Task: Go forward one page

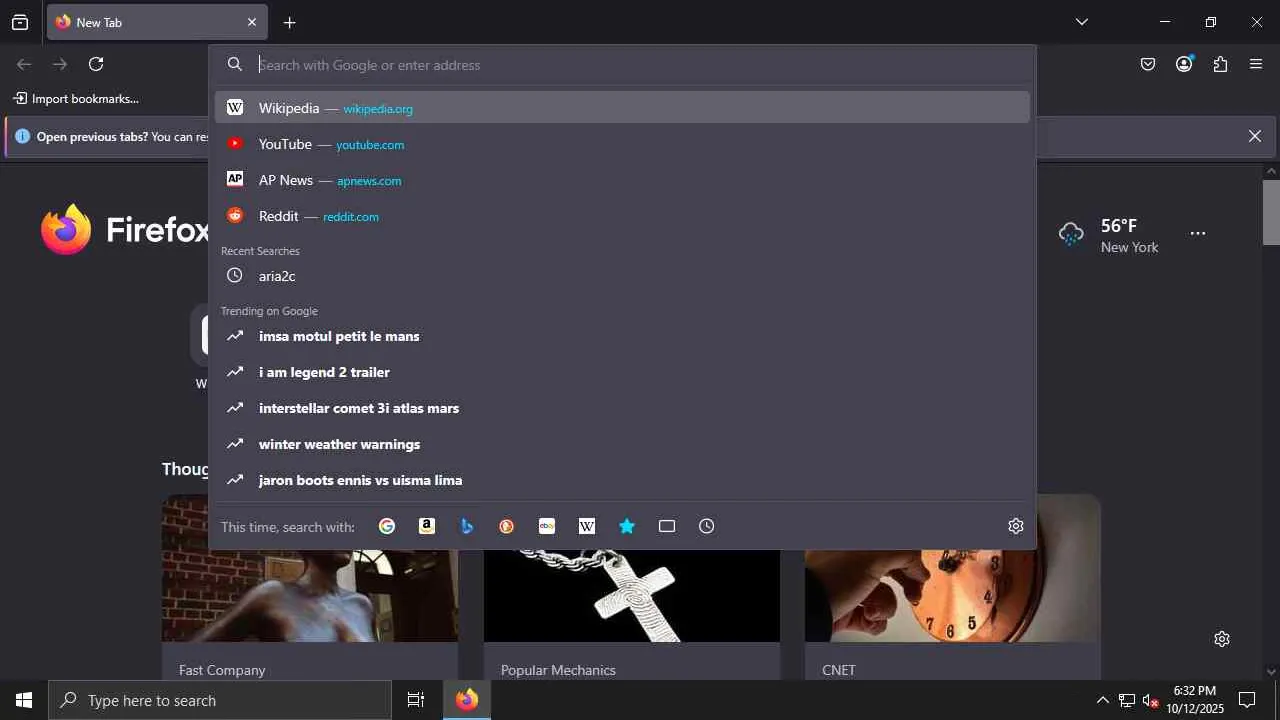Action: coord(60,64)
